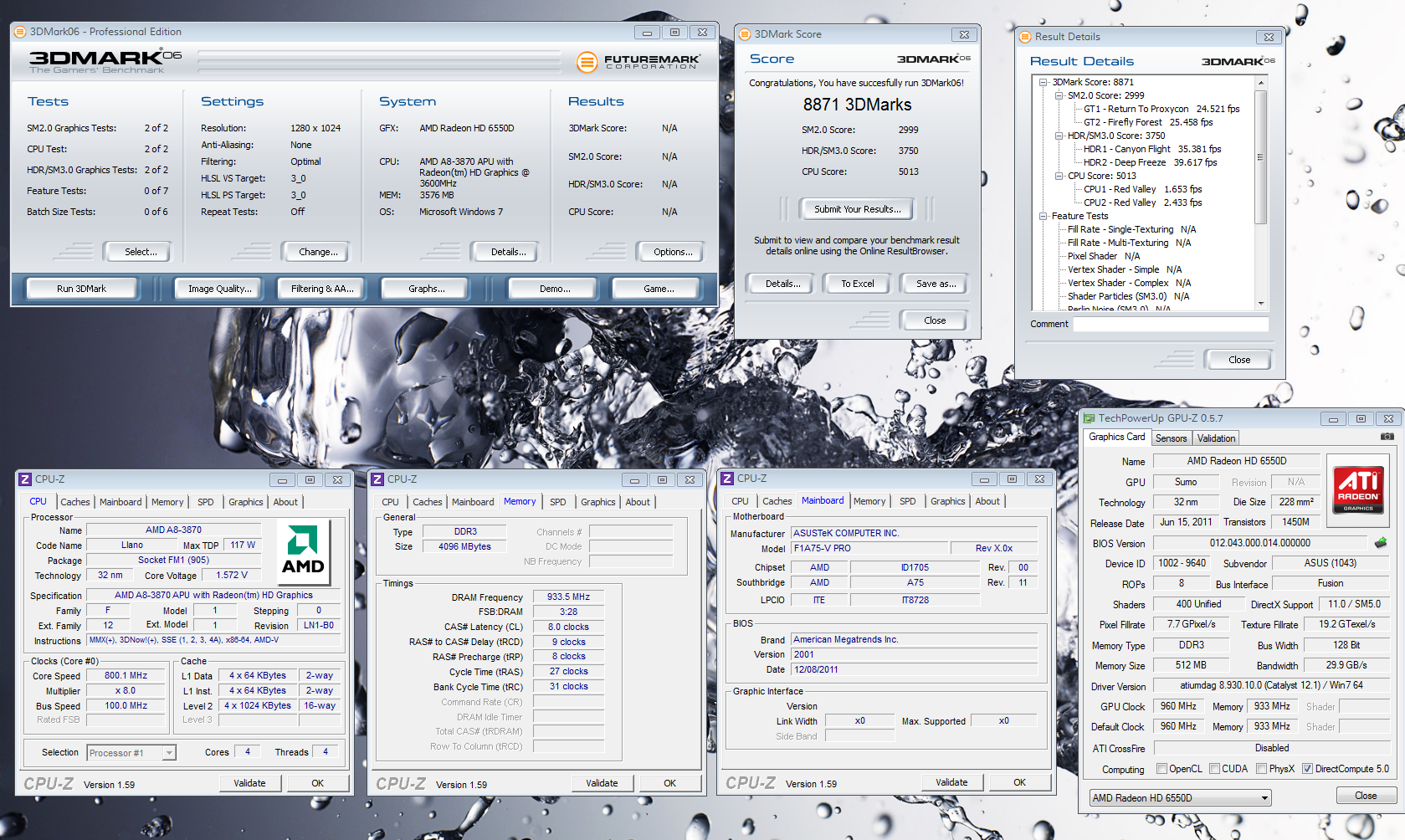Open About tab in CPU-Z Mainboard window
1405x840 pixels.
point(987,501)
